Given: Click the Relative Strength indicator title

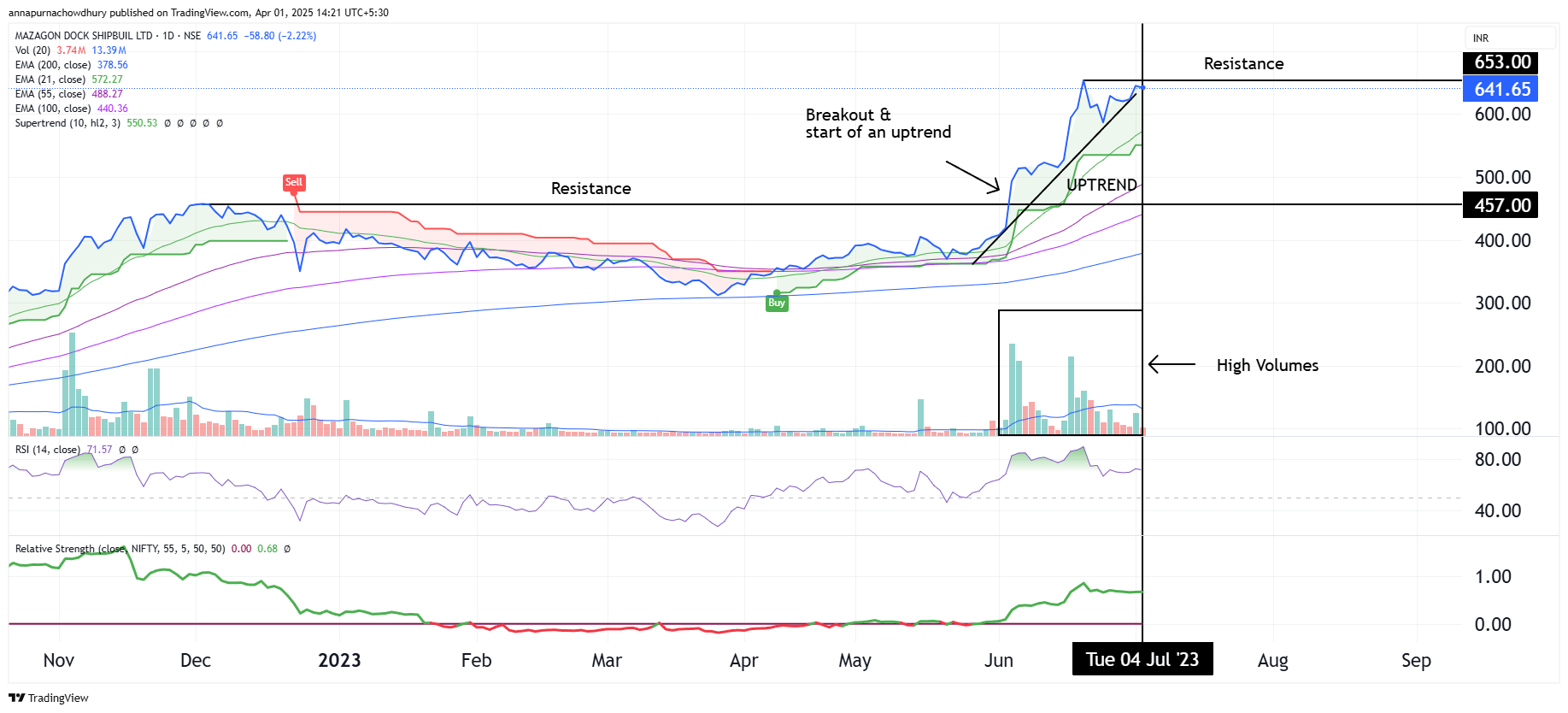Looking at the screenshot, I should 70,549.
